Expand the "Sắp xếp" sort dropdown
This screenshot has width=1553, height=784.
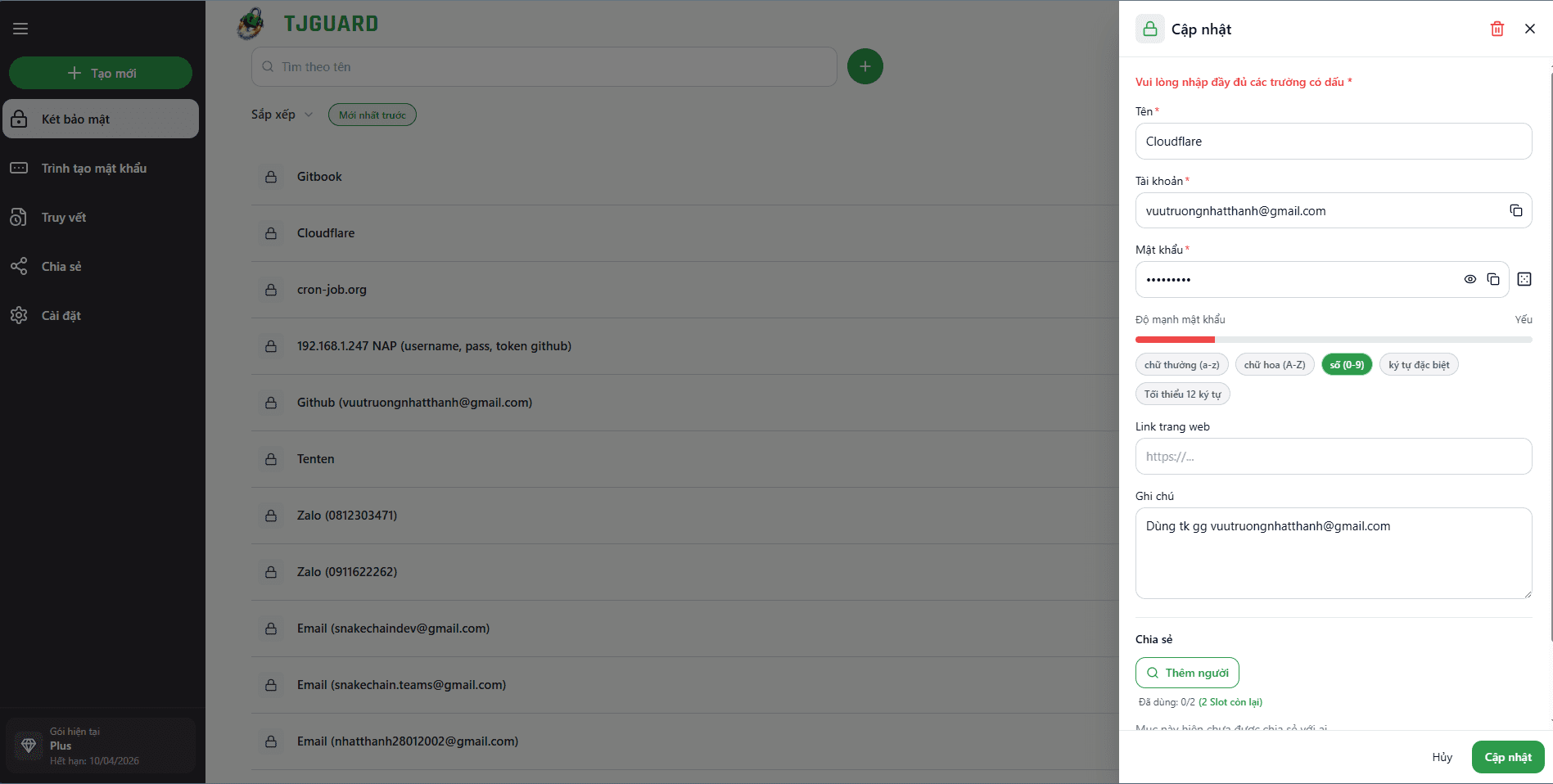click(282, 115)
